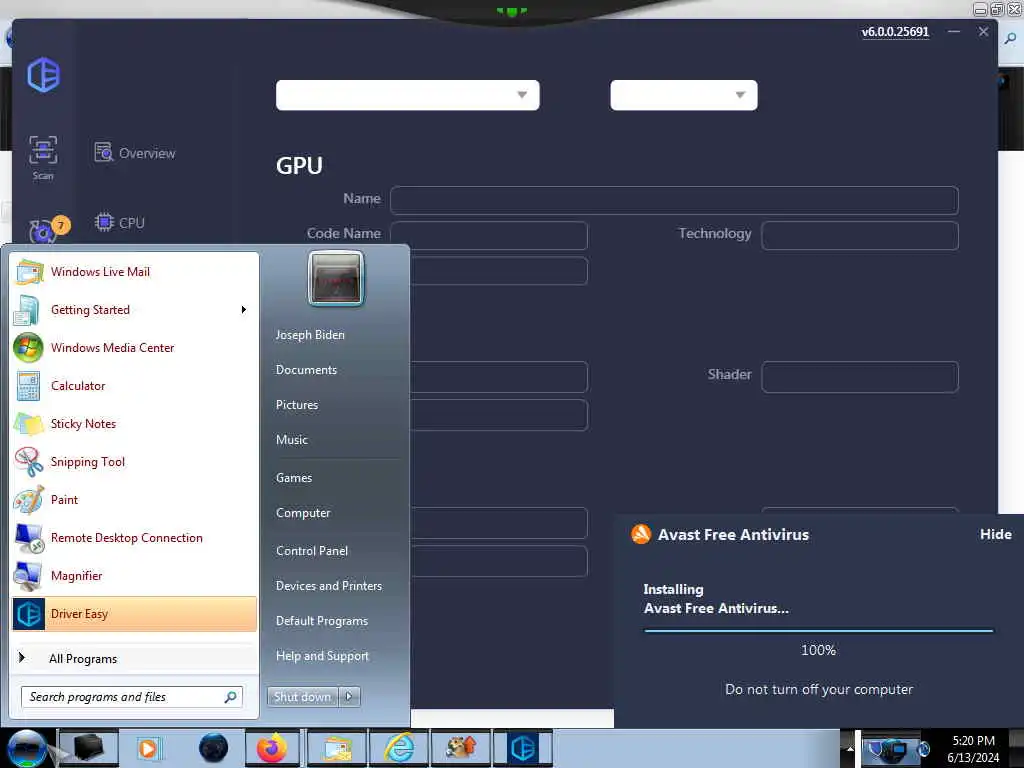Open Default Programs

click(x=321, y=621)
